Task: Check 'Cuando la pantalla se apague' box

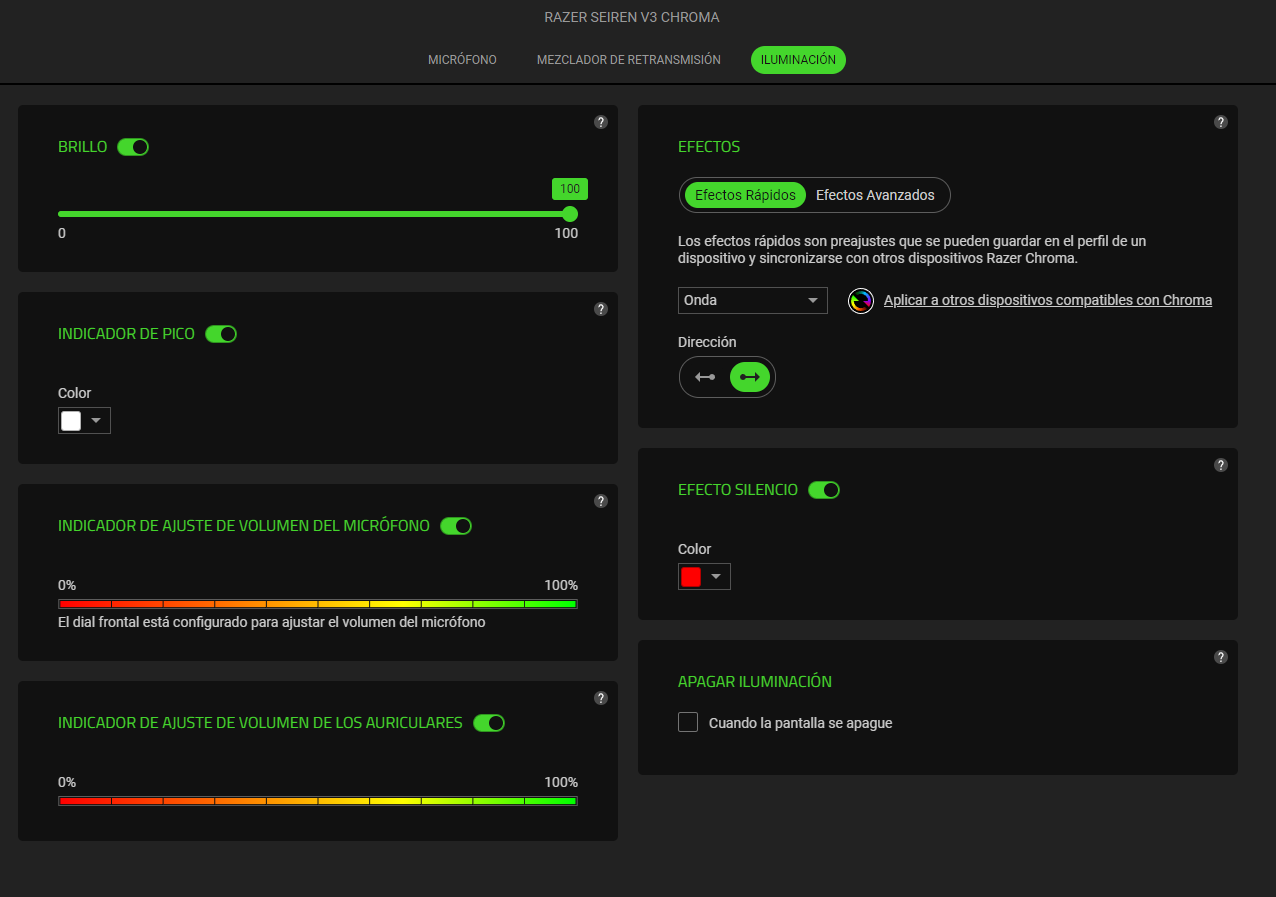Action: coord(688,722)
